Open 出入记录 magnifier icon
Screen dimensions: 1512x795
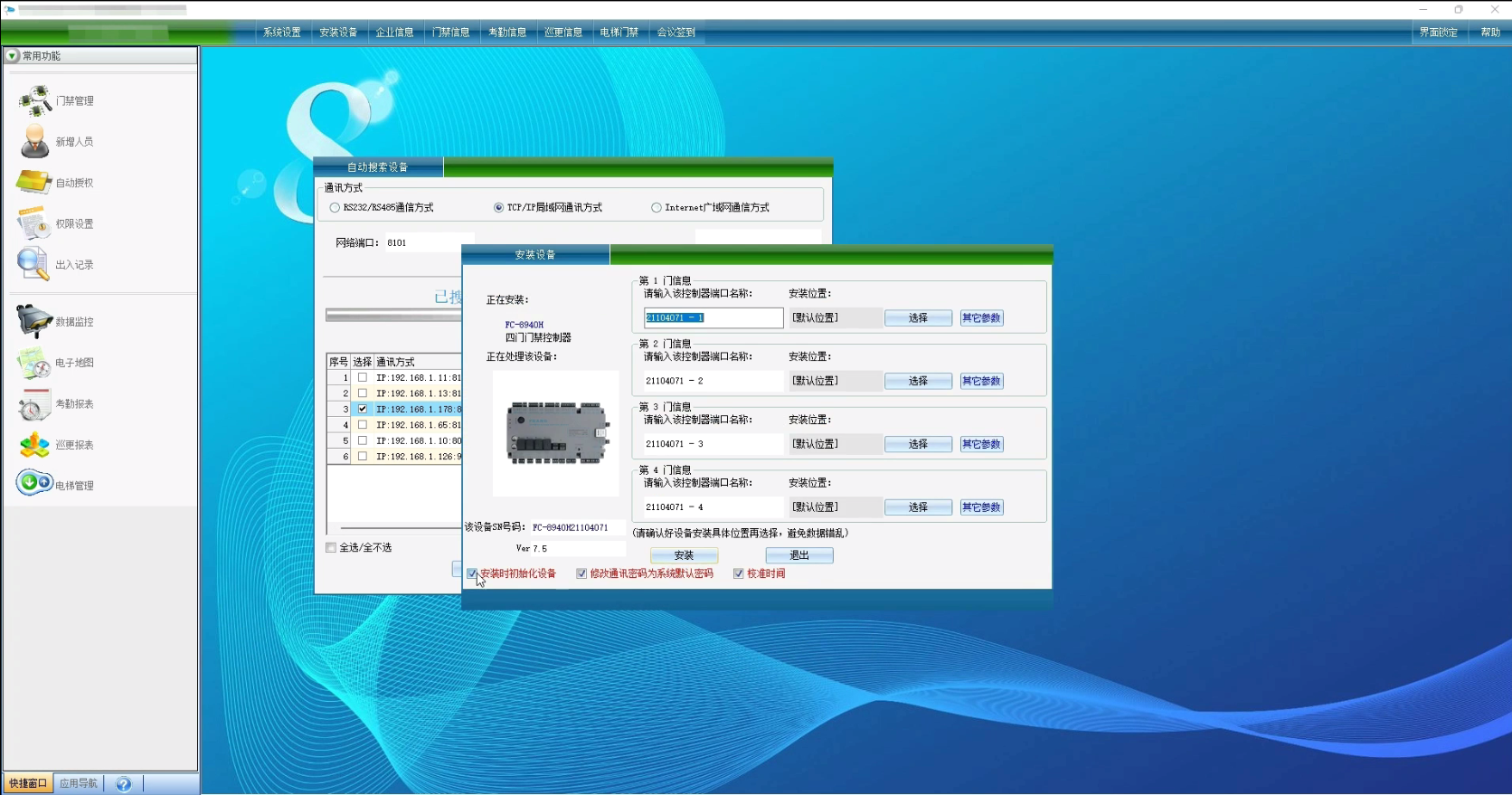[x=33, y=264]
